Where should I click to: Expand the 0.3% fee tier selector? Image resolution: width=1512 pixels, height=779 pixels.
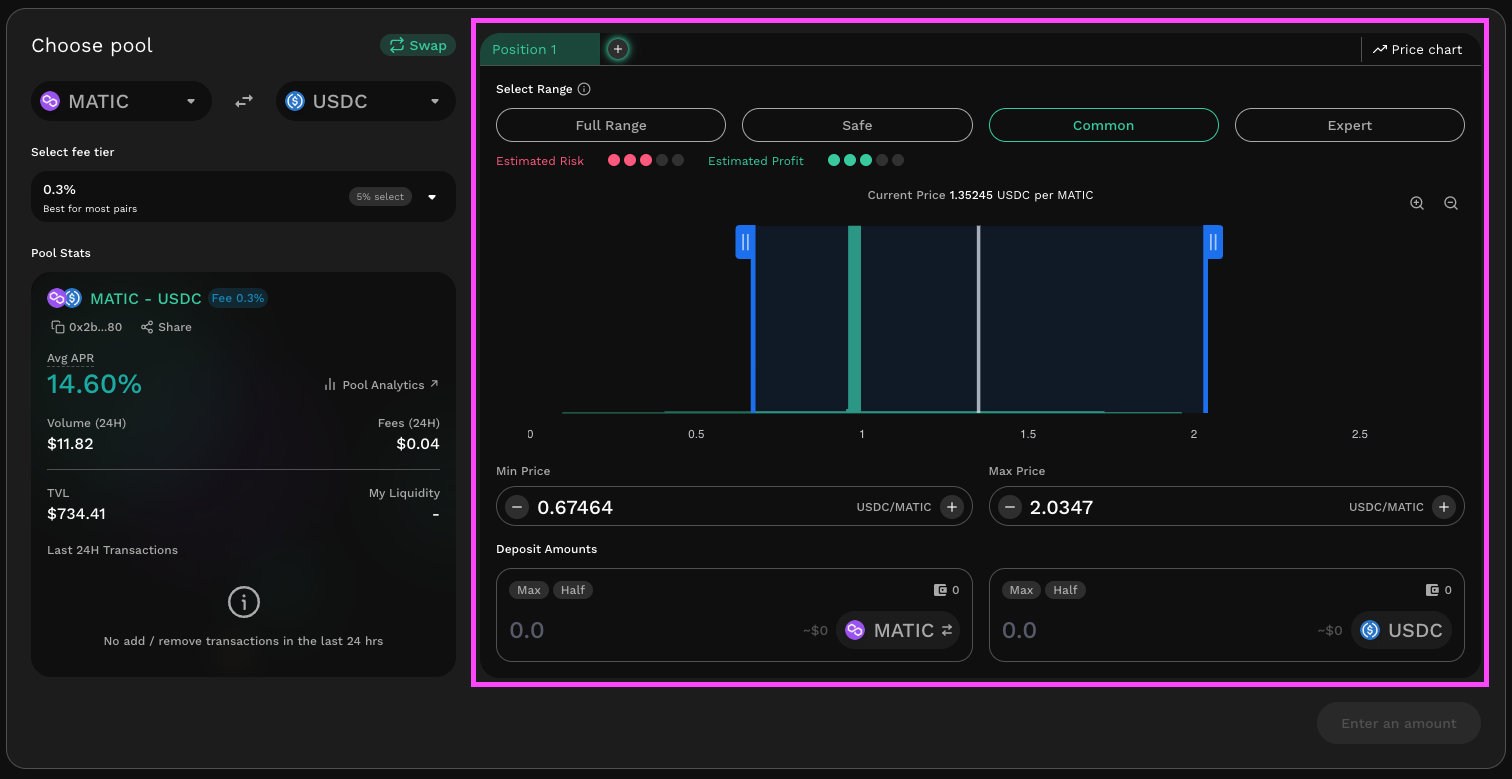(432, 197)
